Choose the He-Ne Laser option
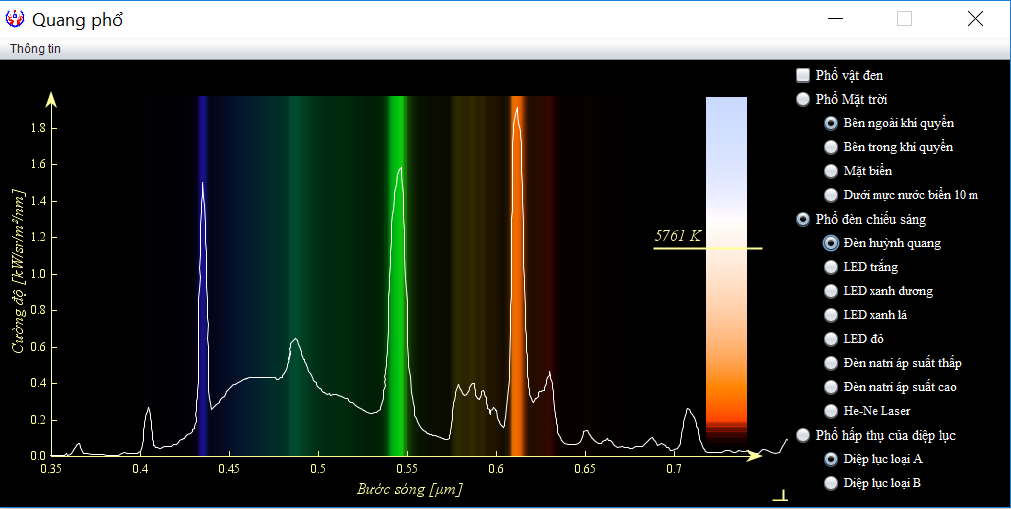Image resolution: width=1011 pixels, height=509 pixels. [831, 411]
